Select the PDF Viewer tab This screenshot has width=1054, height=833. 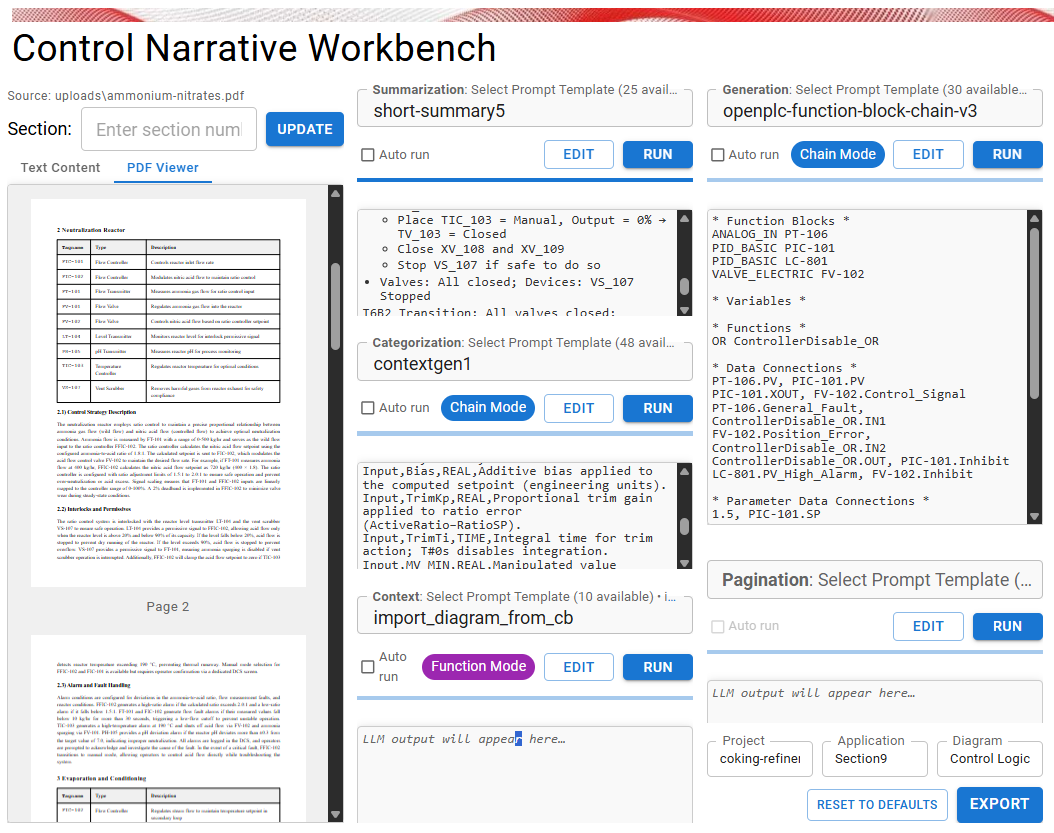coord(162,168)
